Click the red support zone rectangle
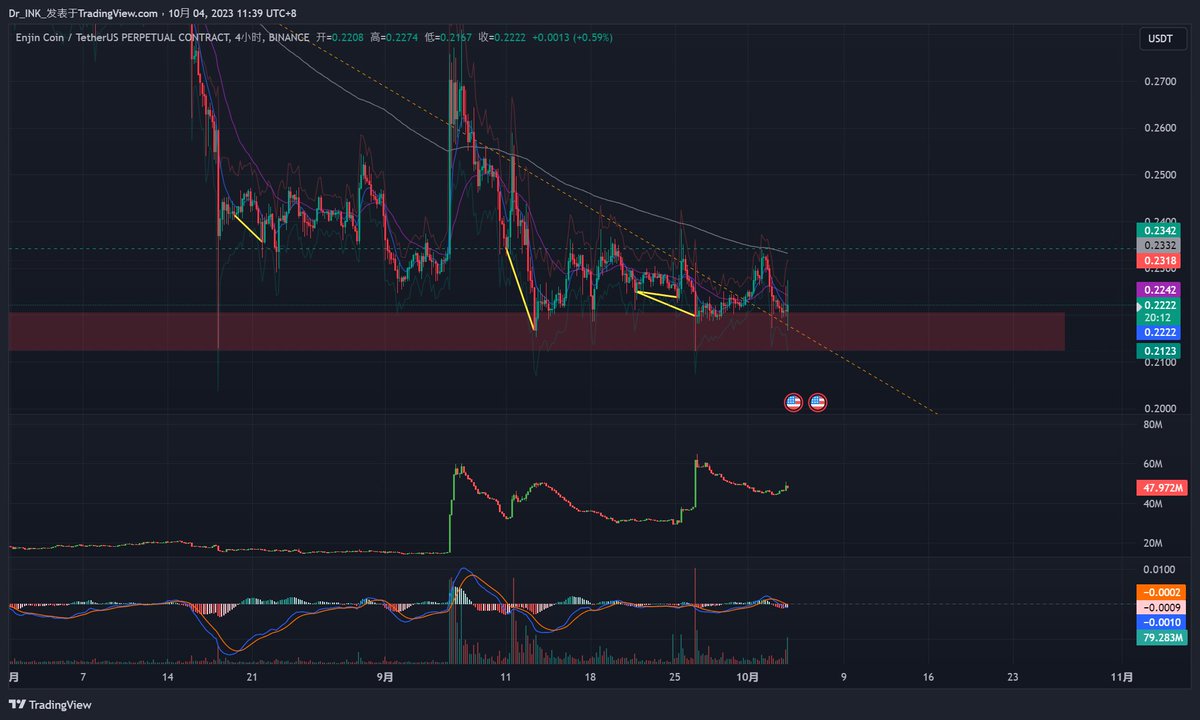Screen dimensions: 1200x720 click(x=537, y=331)
